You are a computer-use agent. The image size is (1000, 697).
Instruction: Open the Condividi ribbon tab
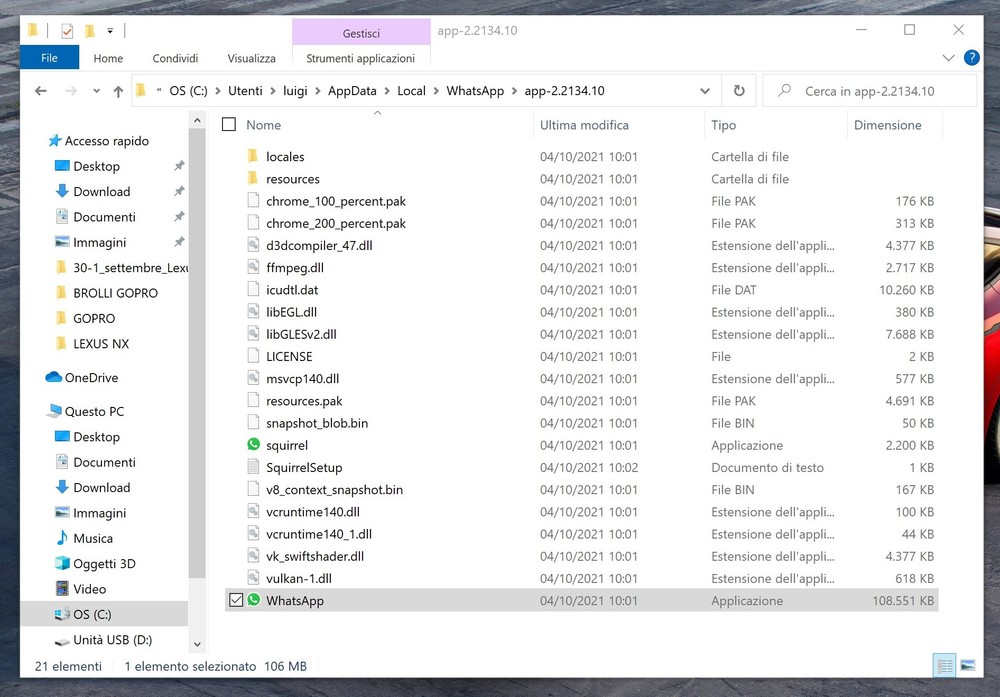point(175,58)
